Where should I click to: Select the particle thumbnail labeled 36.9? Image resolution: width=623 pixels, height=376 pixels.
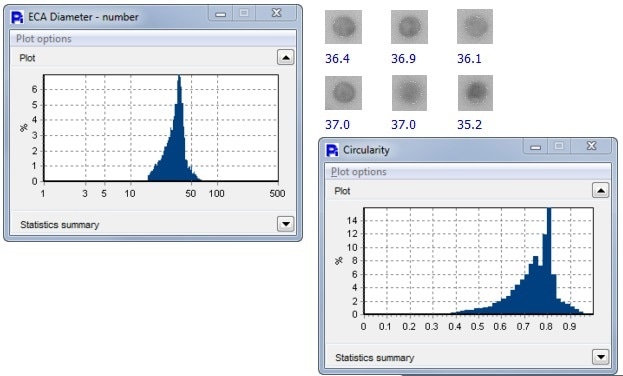(x=409, y=27)
